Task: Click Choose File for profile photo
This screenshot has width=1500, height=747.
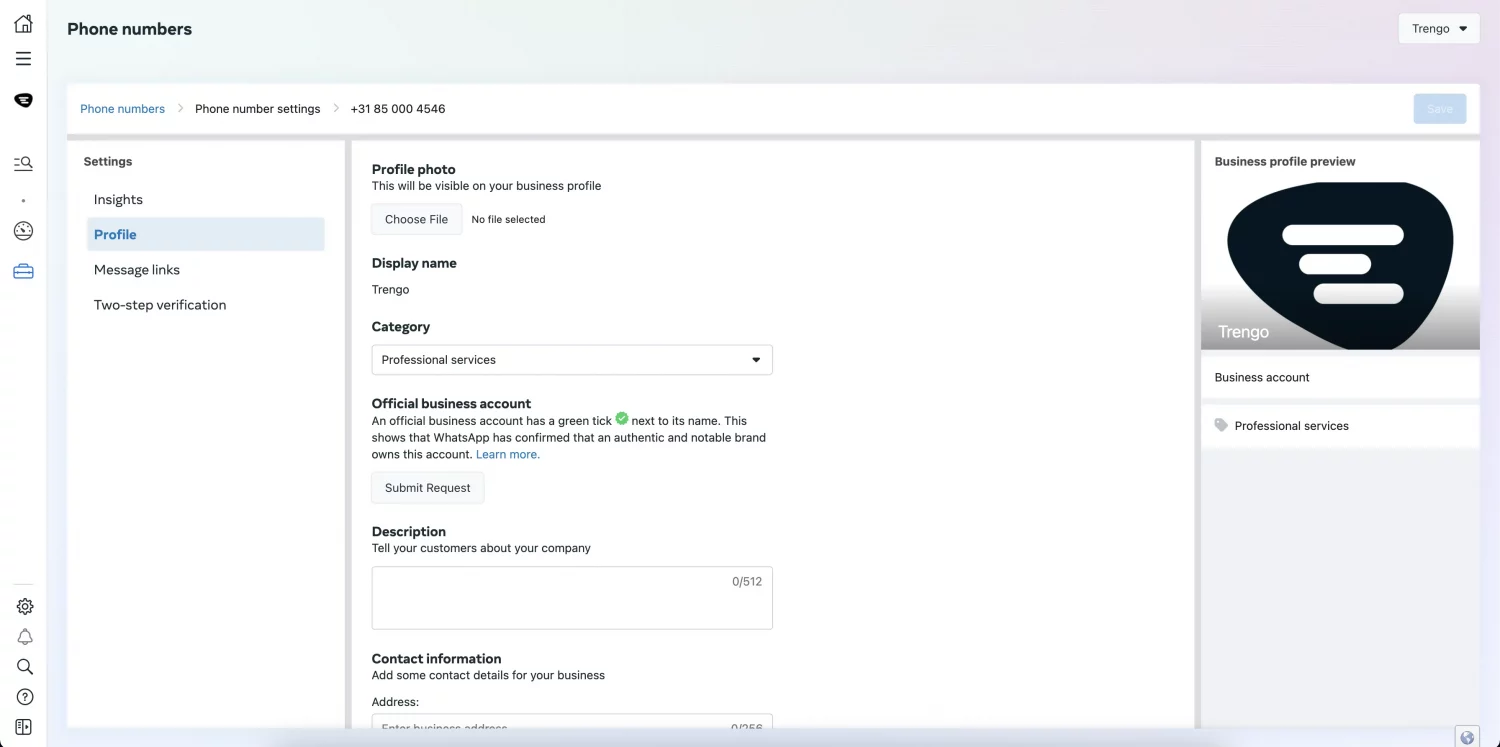Action: tap(417, 219)
